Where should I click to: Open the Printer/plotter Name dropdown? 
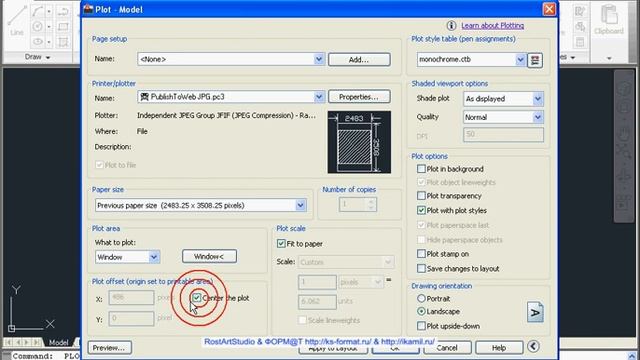click(x=319, y=97)
